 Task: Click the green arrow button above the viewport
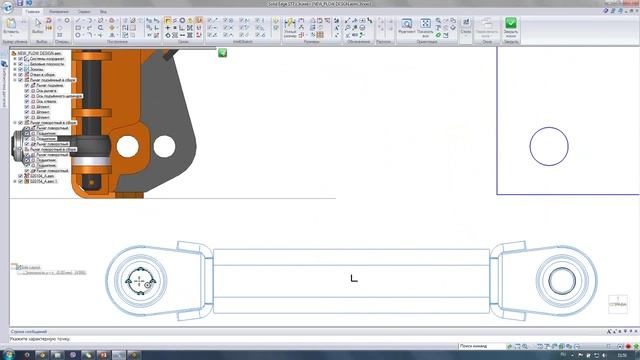pos(222,53)
